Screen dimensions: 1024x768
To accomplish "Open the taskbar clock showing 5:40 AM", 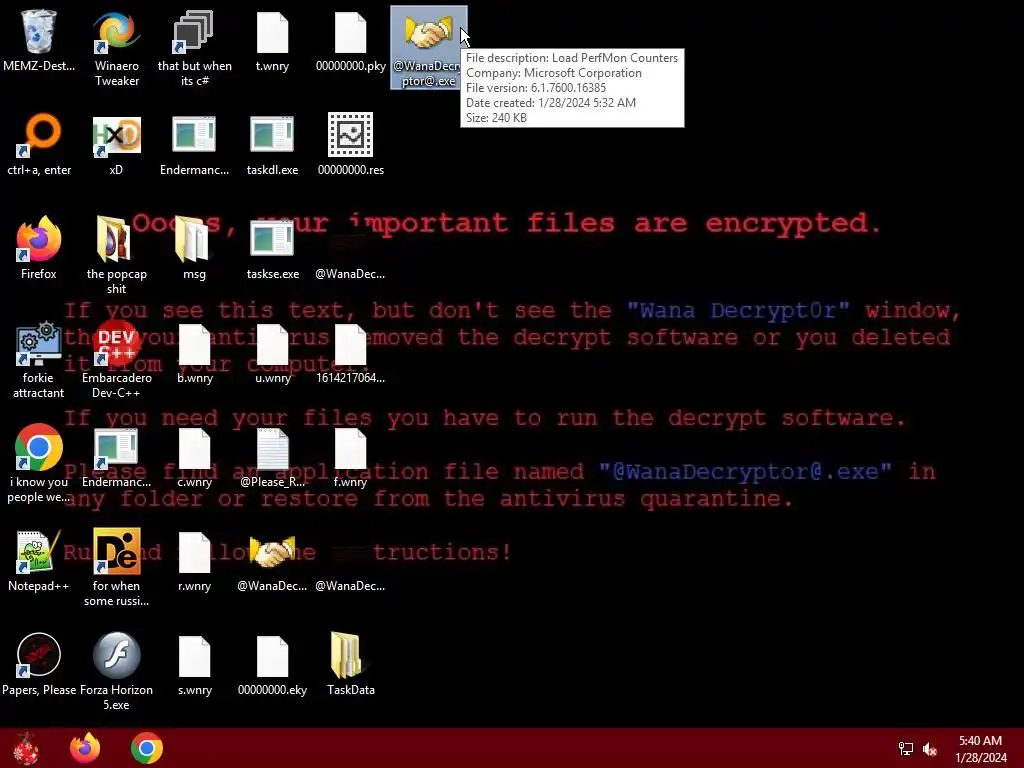I will (980, 749).
